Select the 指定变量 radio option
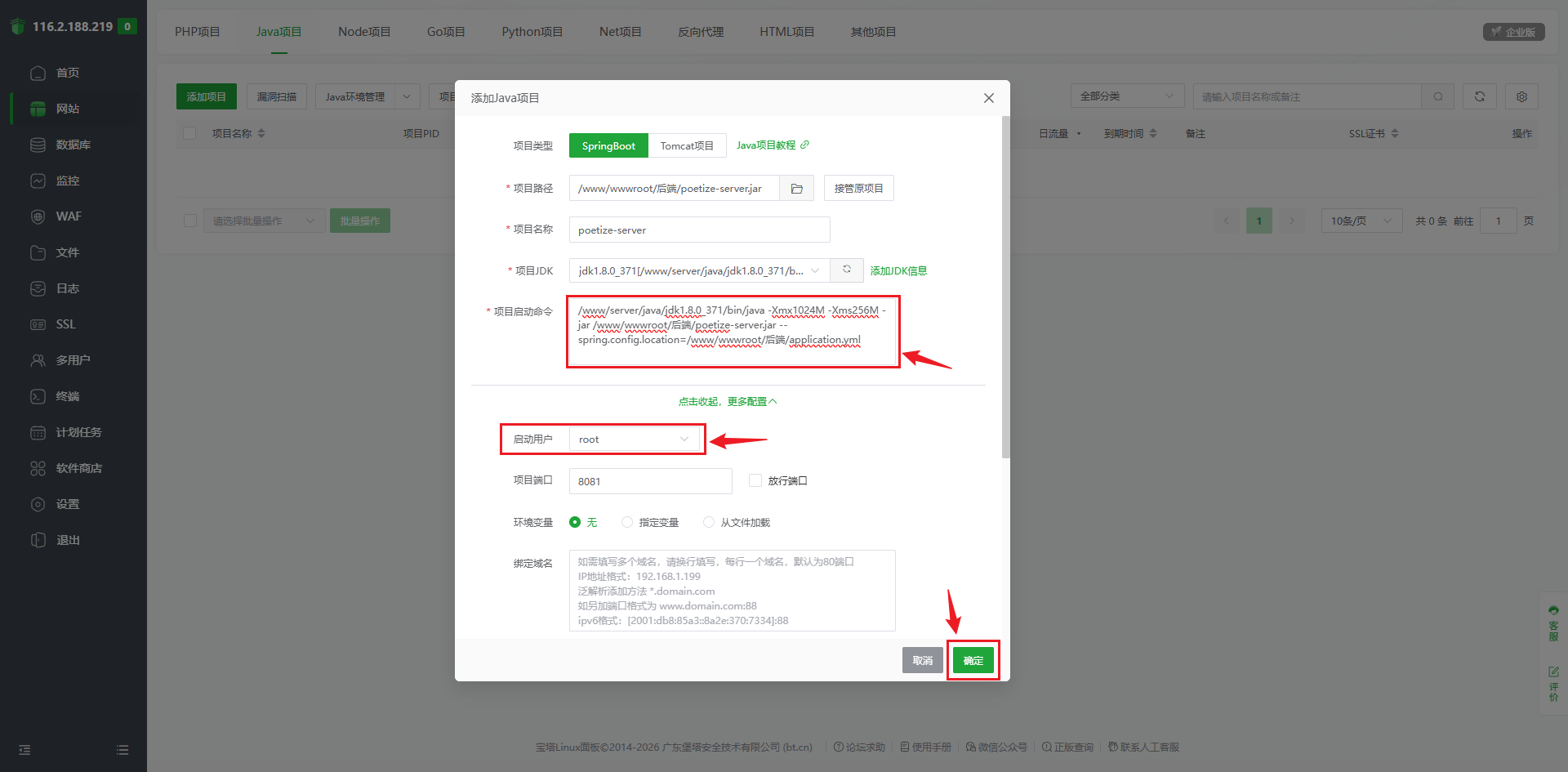 pyautogui.click(x=627, y=523)
